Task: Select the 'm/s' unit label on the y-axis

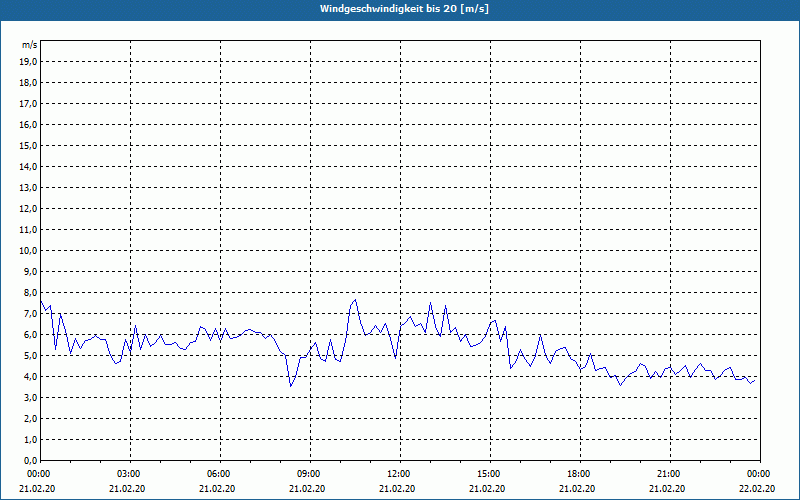Action: pyautogui.click(x=30, y=45)
